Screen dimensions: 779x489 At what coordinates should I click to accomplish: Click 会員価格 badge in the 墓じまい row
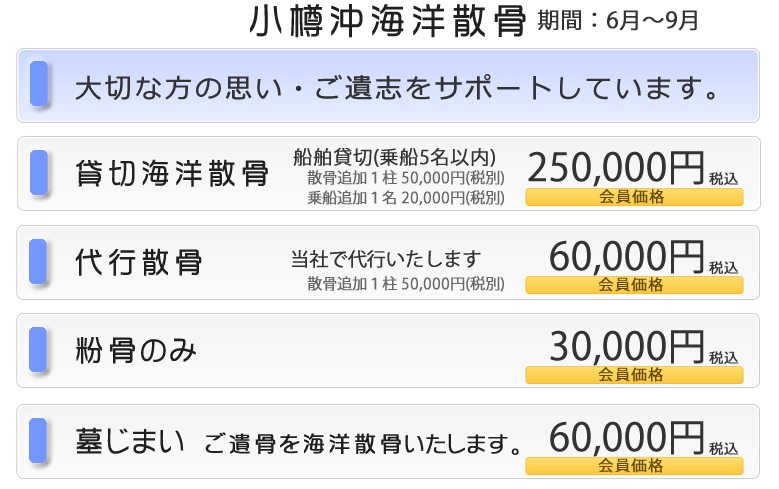click(634, 465)
